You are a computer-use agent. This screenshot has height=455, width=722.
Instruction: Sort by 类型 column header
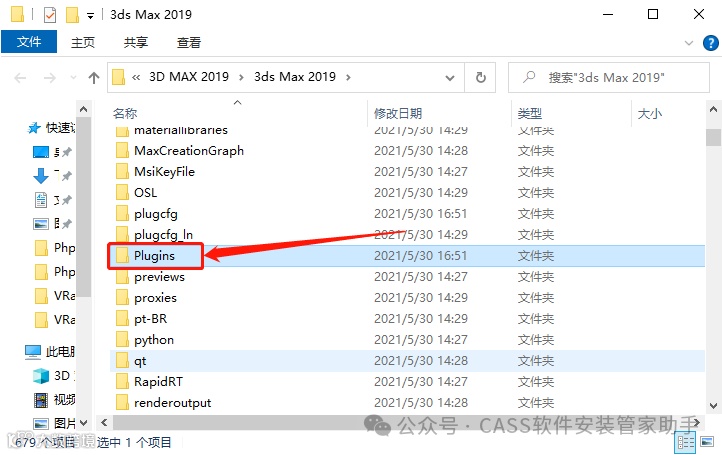click(x=530, y=113)
